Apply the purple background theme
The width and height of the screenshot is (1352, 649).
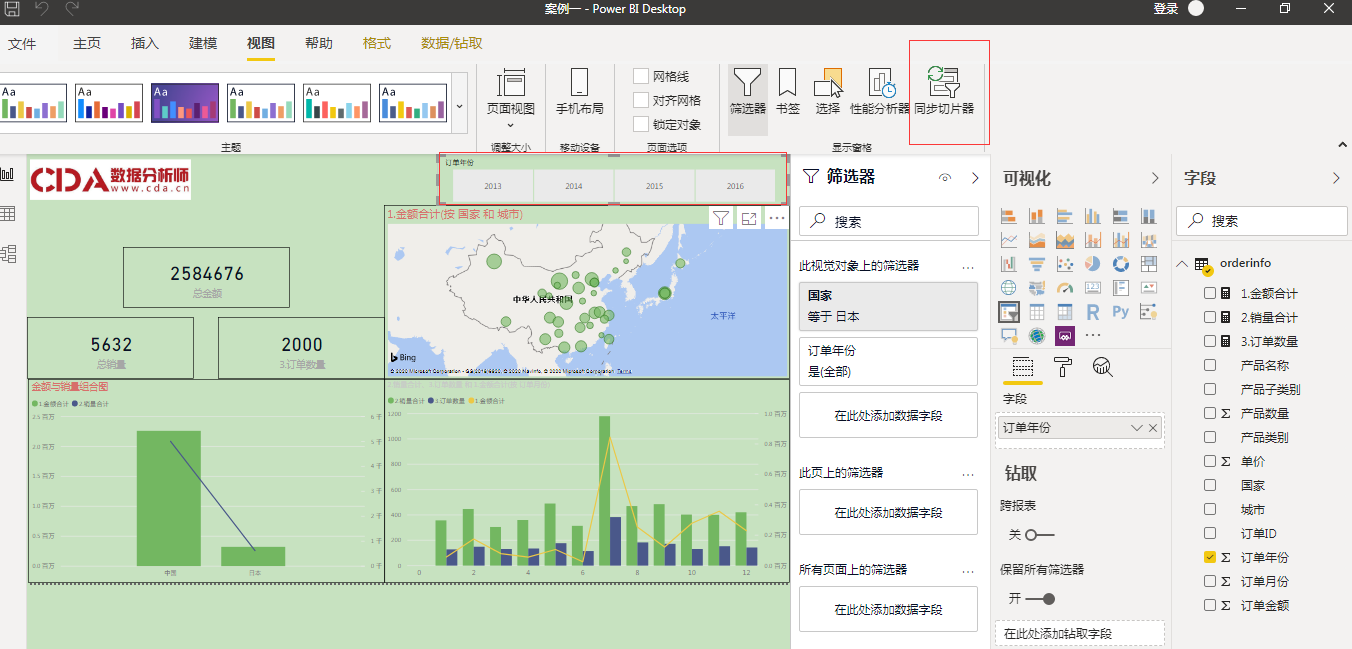click(x=185, y=103)
